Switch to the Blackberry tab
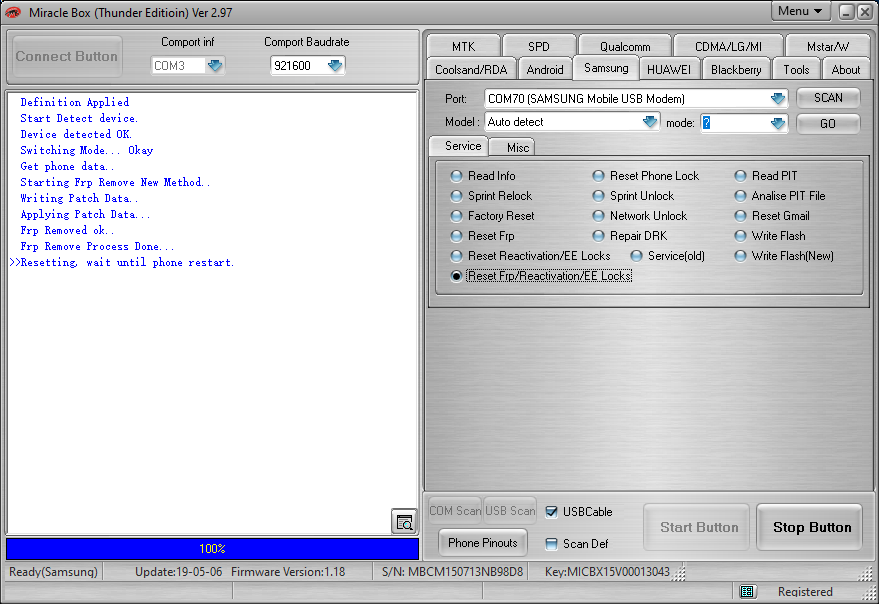Screen dimensions: 879x604 click(736, 70)
